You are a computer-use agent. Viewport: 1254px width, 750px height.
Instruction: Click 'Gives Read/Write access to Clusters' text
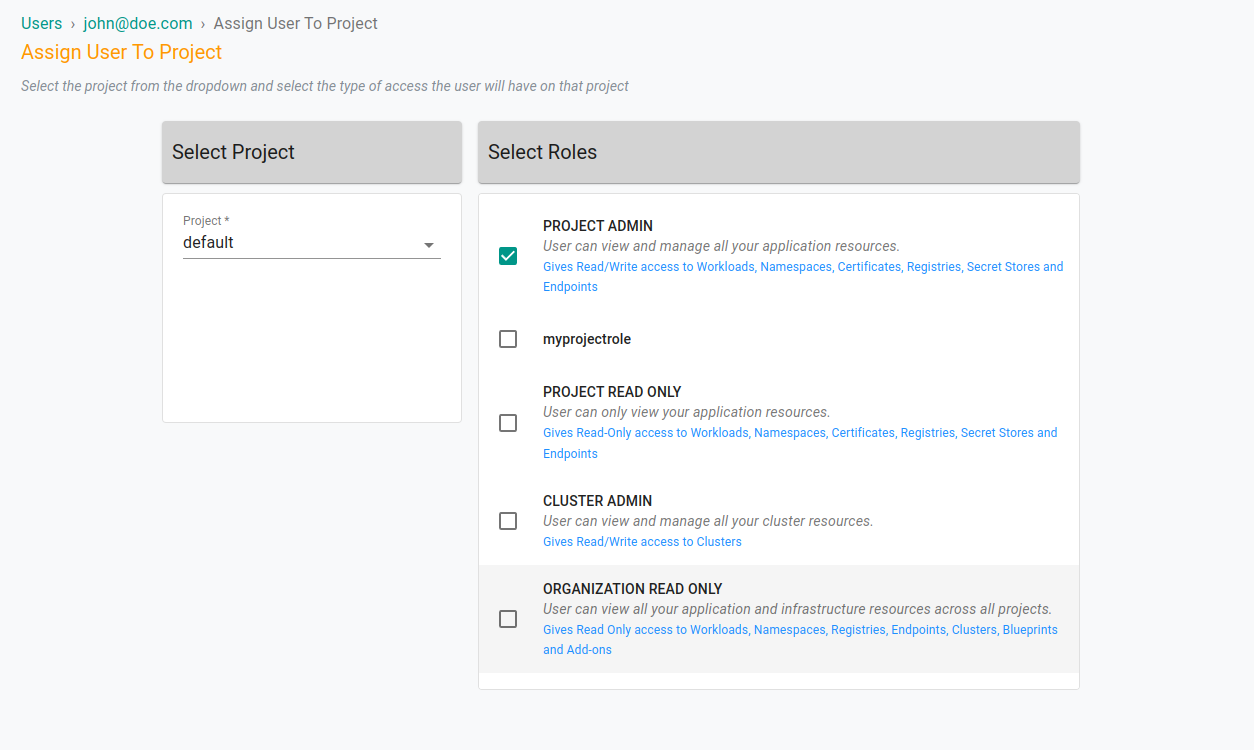click(642, 542)
